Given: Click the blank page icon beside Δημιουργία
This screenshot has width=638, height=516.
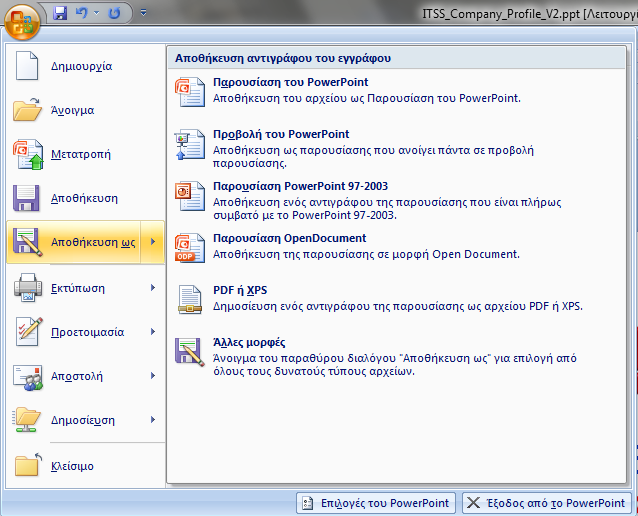Looking at the screenshot, I should coord(27,66).
